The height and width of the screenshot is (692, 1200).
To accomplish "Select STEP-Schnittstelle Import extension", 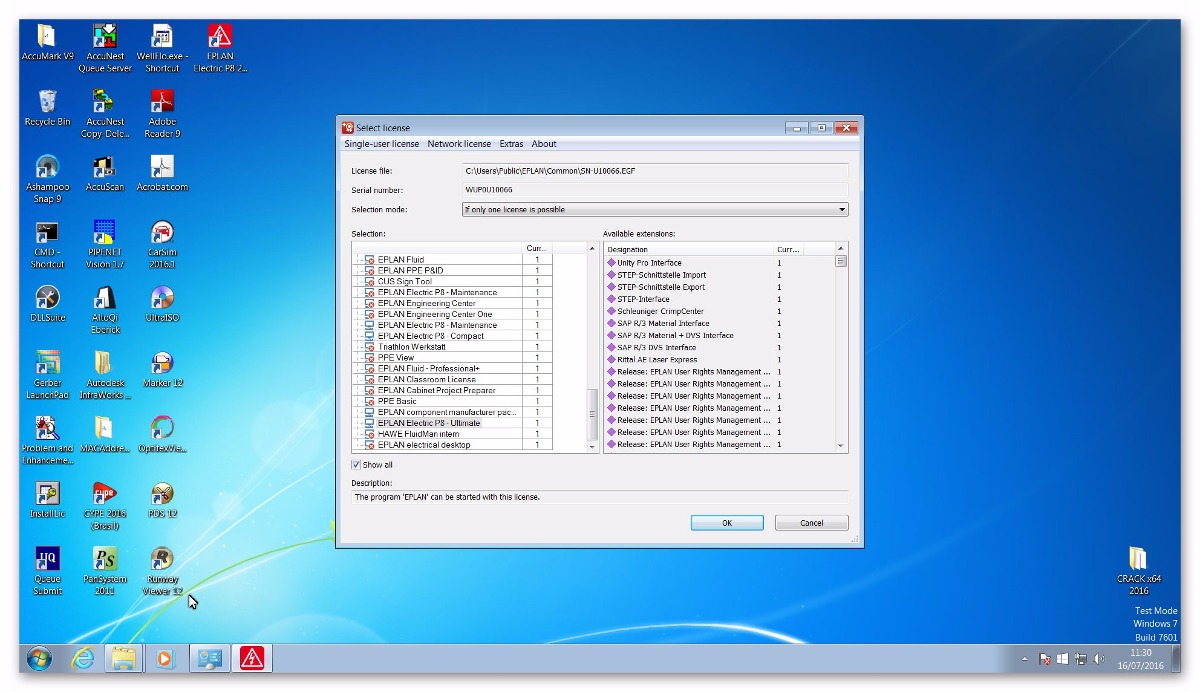I will [x=719, y=275].
